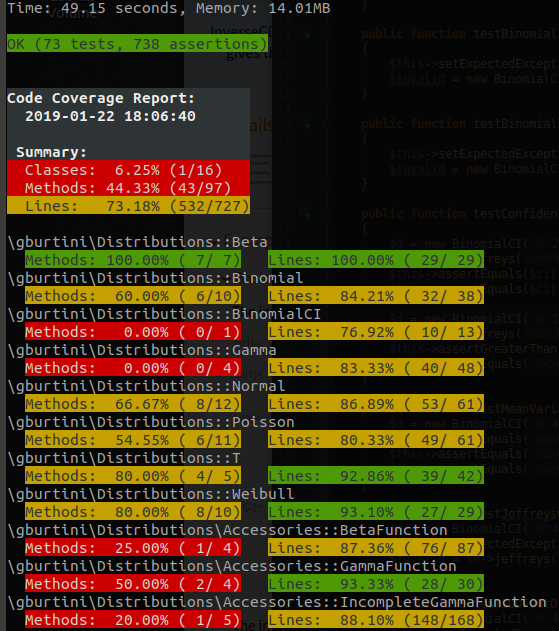
Task: Click class name '\gburtini\Distributions::Binomial'
Action: point(155,278)
